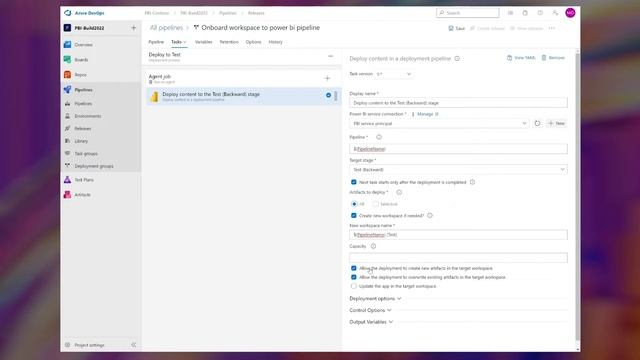
Task: Open Library in the sidebar
Action: point(81,141)
